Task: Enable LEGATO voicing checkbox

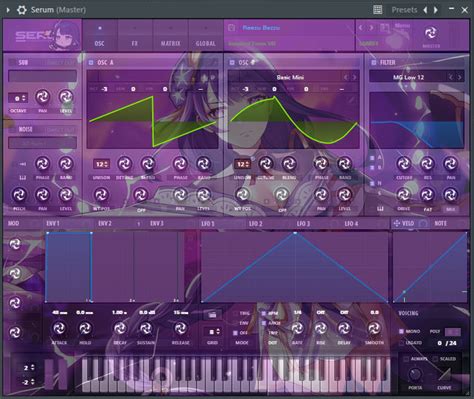Action: pos(401,343)
